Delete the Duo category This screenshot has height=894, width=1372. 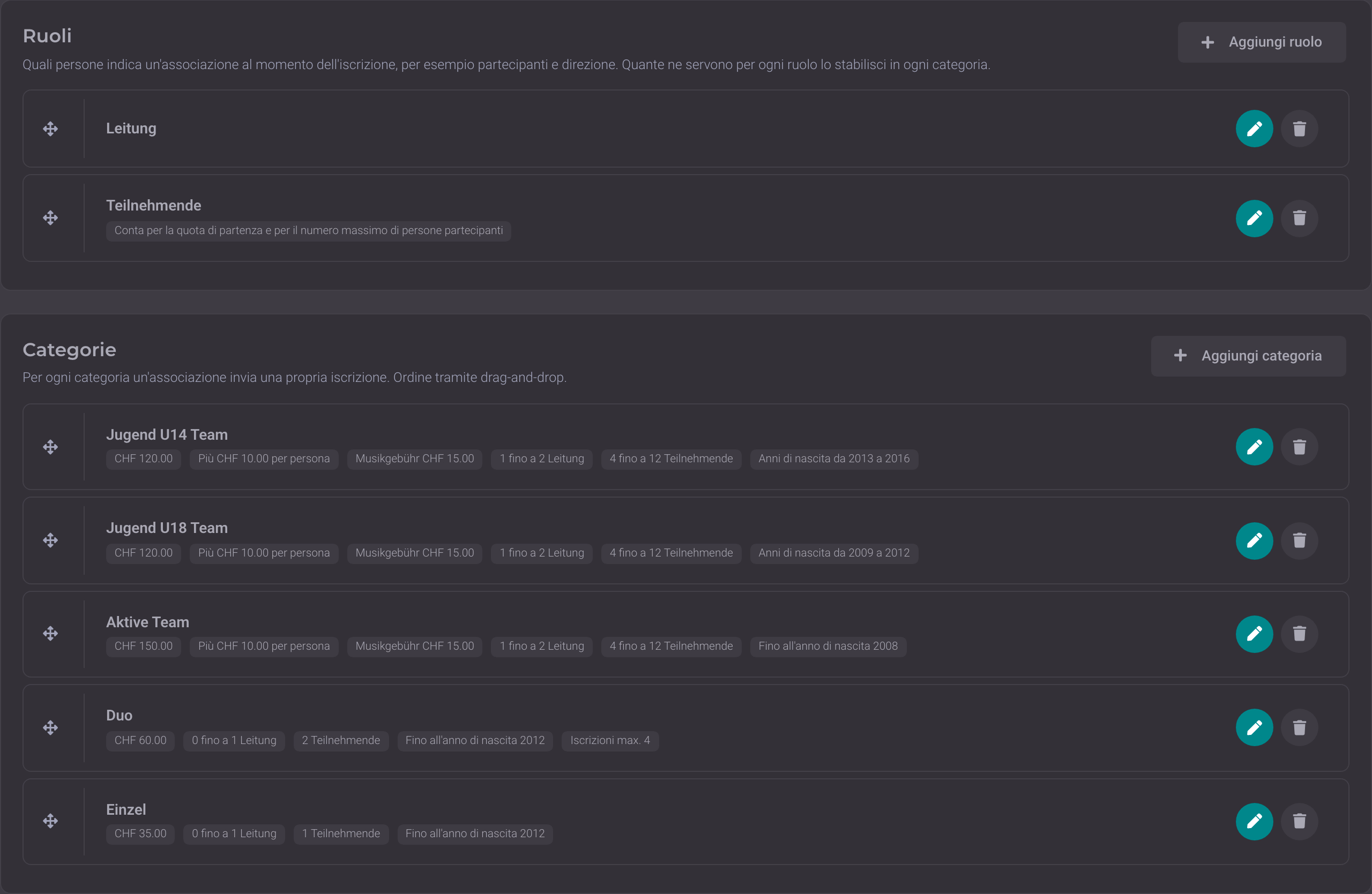(x=1299, y=727)
